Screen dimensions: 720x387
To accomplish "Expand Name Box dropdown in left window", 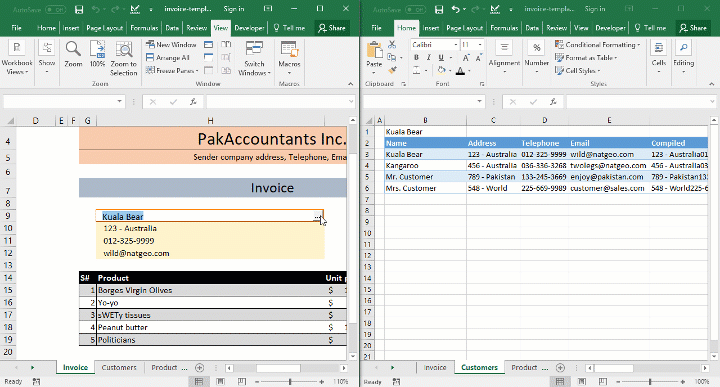I will 119,101.
